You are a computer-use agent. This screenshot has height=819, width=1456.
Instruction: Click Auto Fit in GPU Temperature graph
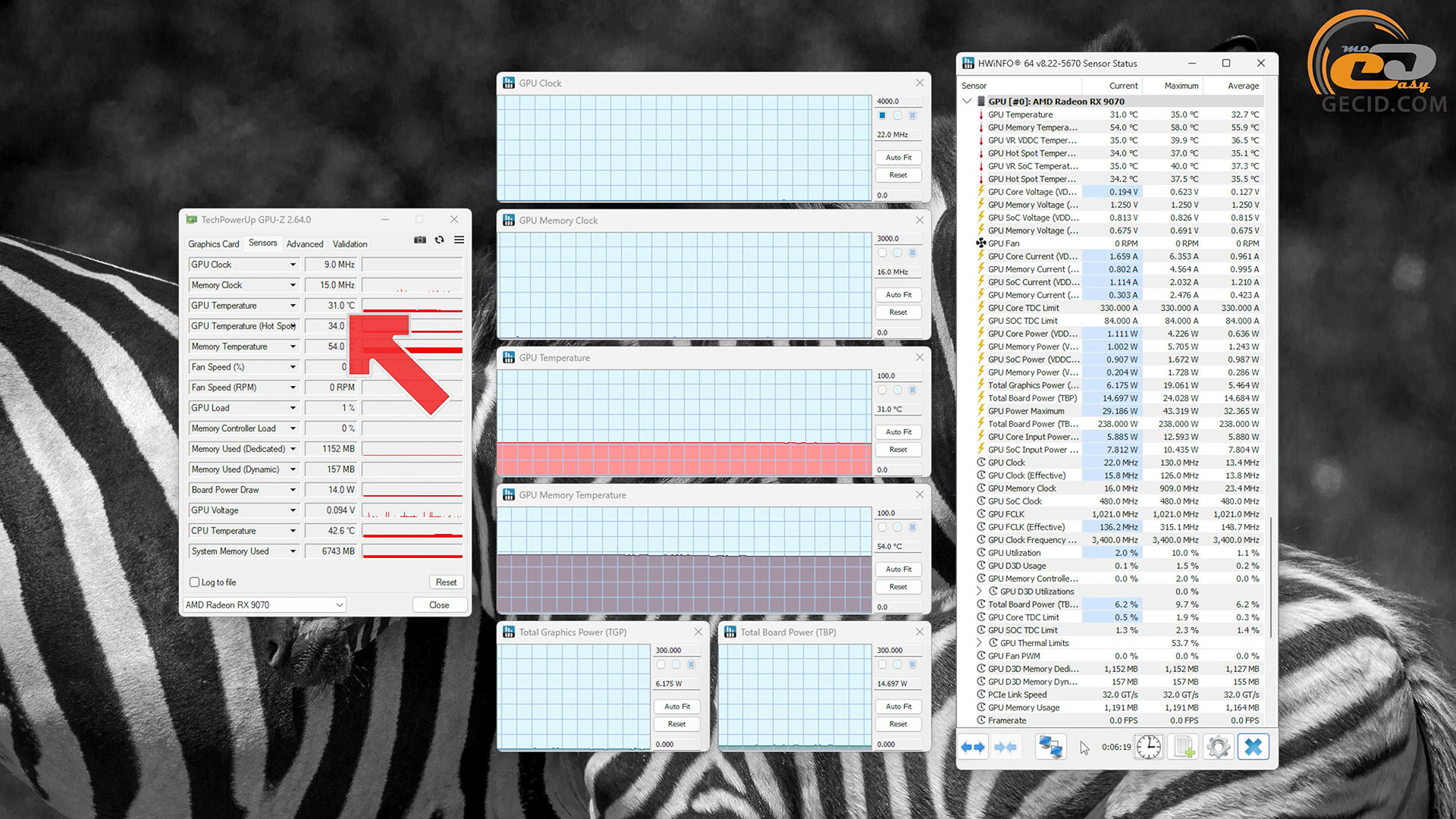click(x=899, y=432)
